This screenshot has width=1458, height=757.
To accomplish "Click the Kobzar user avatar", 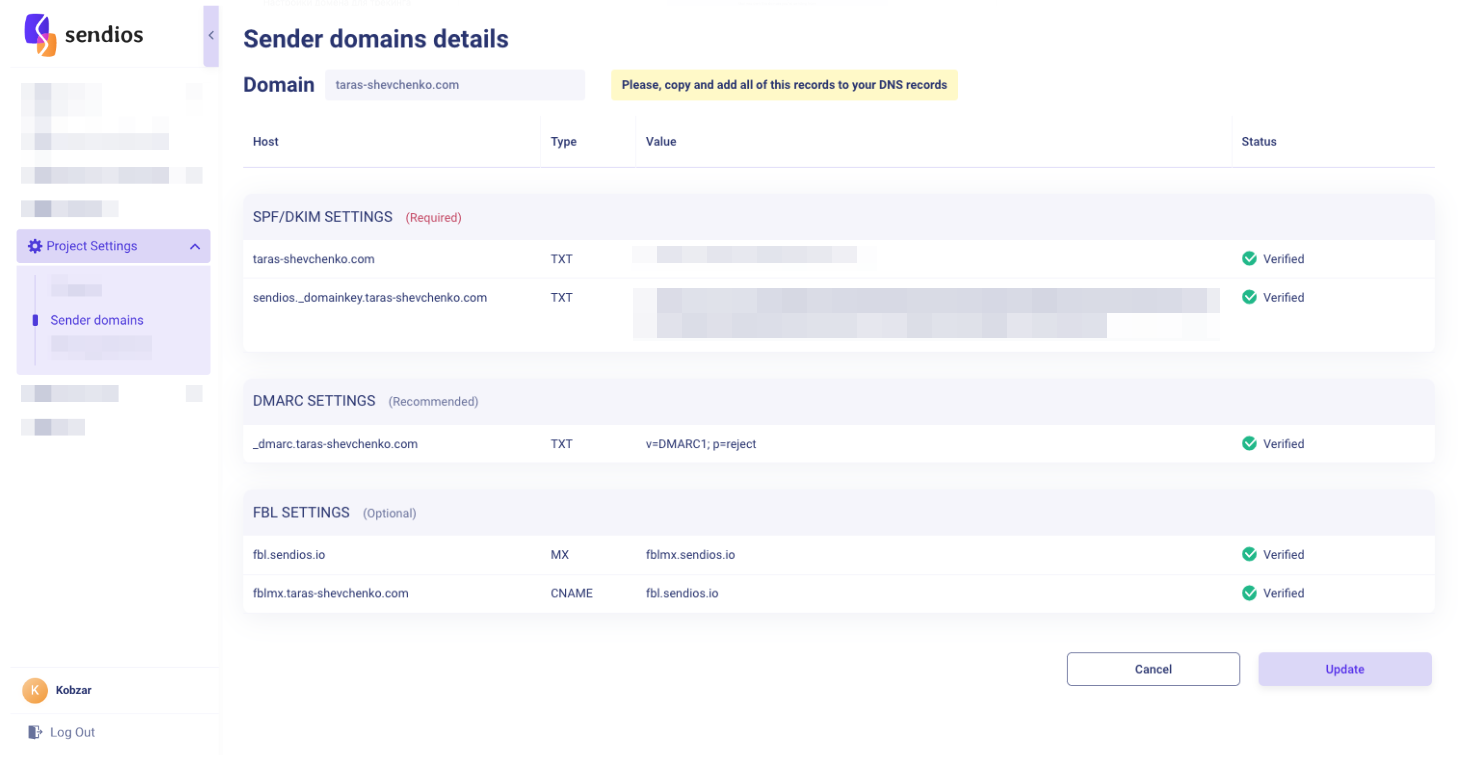I will [35, 690].
